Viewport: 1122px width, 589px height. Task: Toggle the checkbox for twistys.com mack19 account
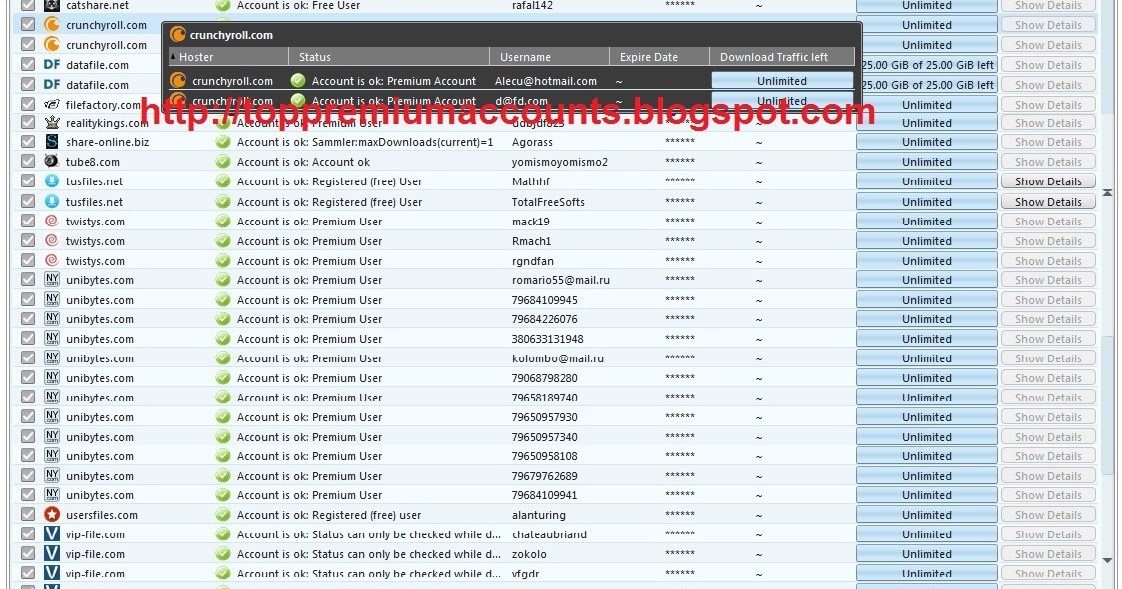tap(28, 221)
